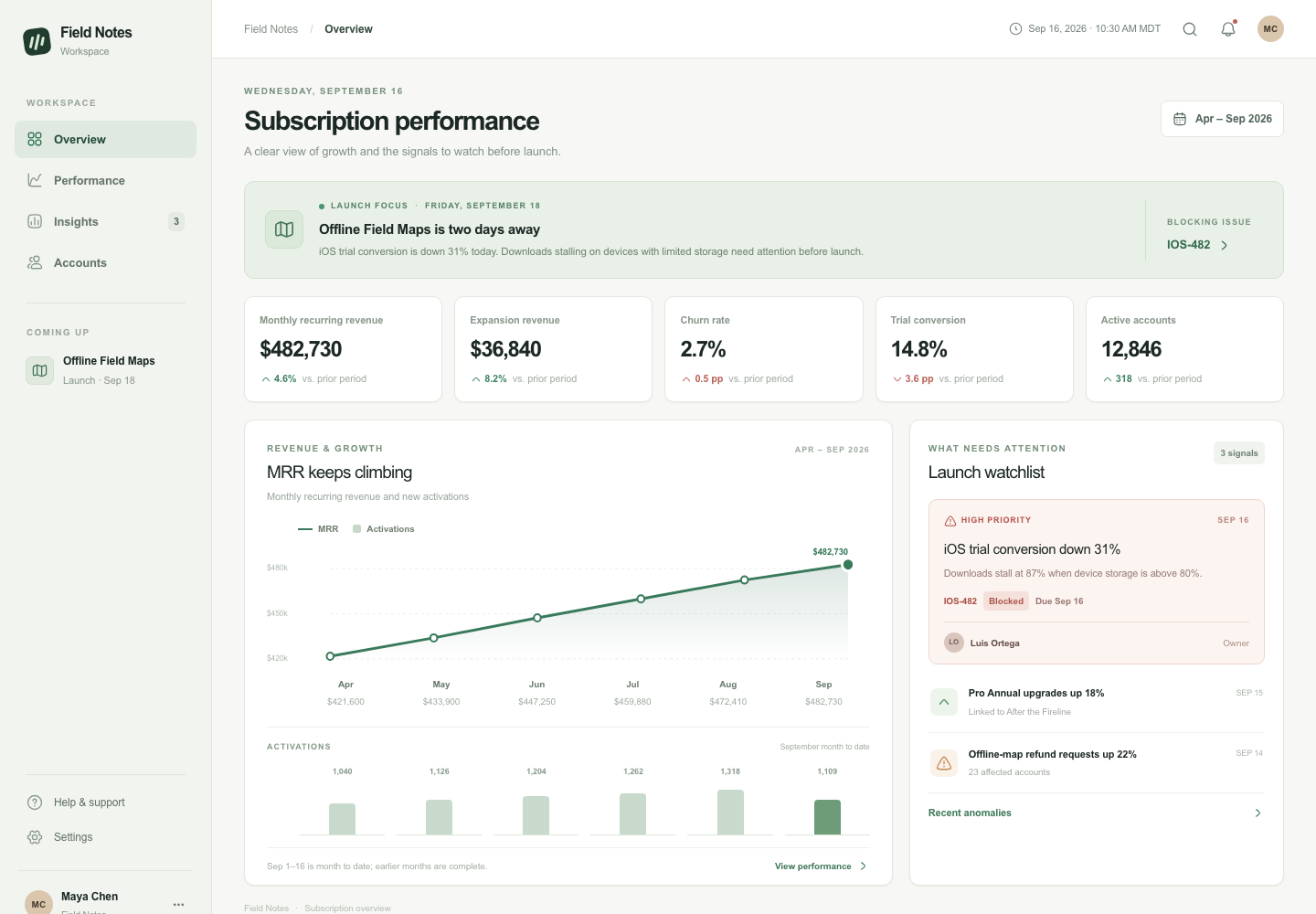
Task: Click the Overview grid icon in sidebar
Action: [35, 139]
